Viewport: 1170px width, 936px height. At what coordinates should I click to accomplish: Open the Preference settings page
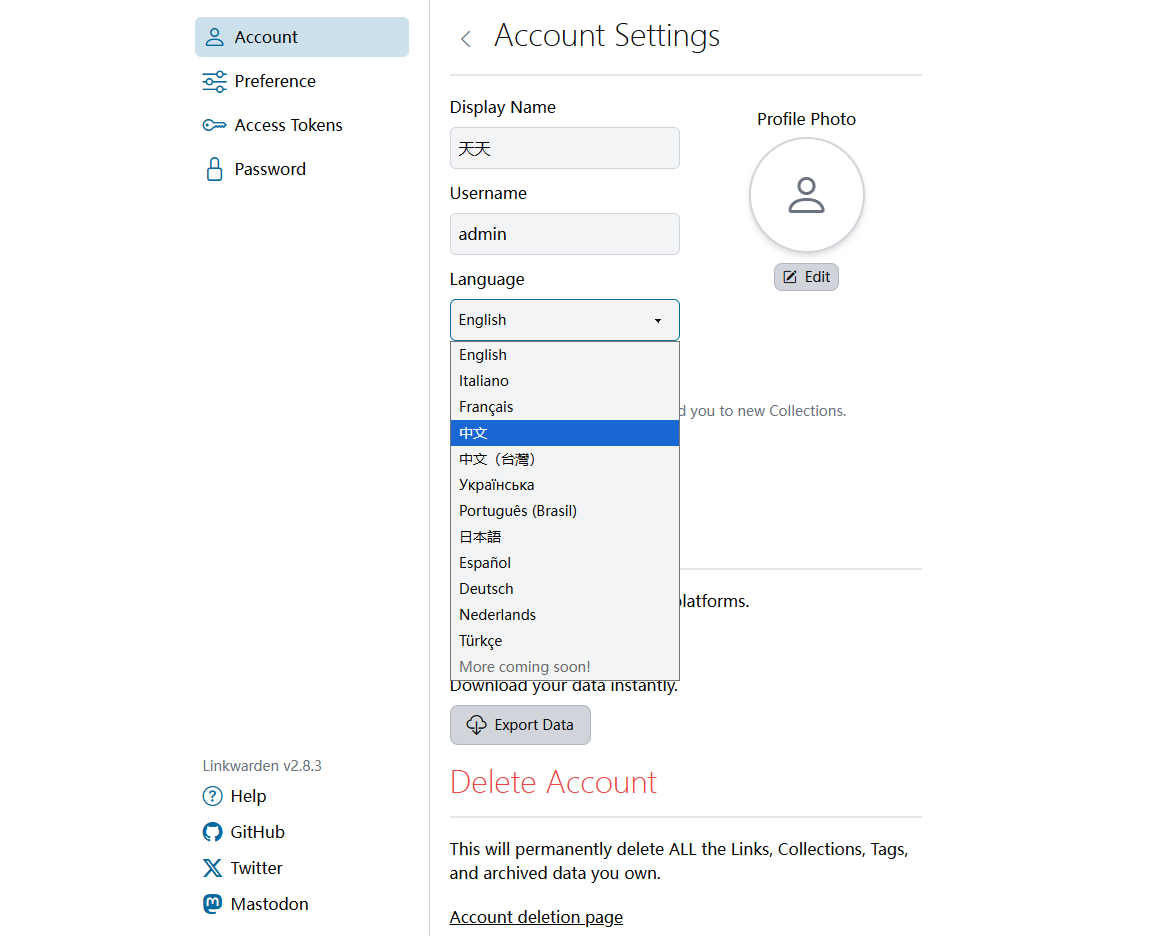(x=301, y=81)
